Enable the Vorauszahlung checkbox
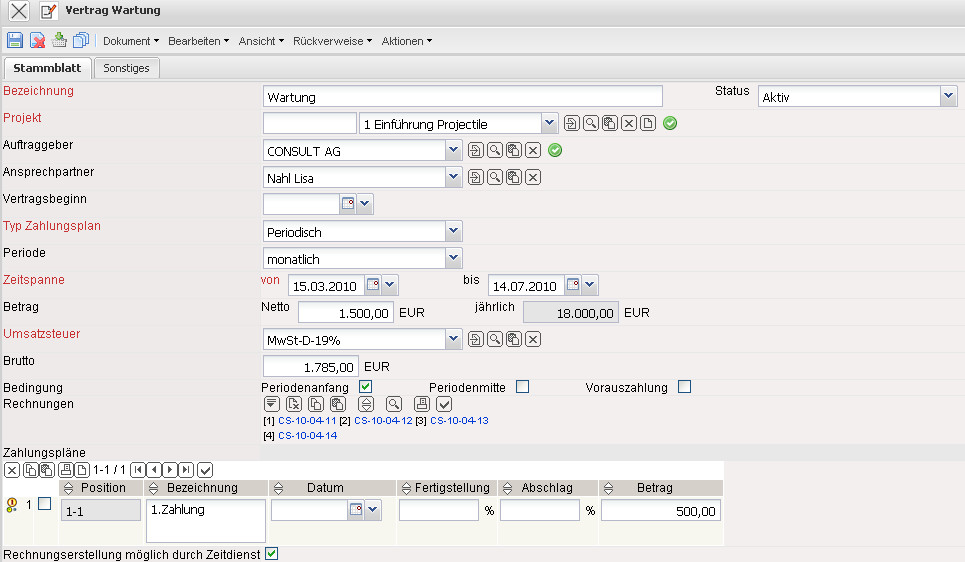Viewport: 965px width, 562px height. [684, 387]
